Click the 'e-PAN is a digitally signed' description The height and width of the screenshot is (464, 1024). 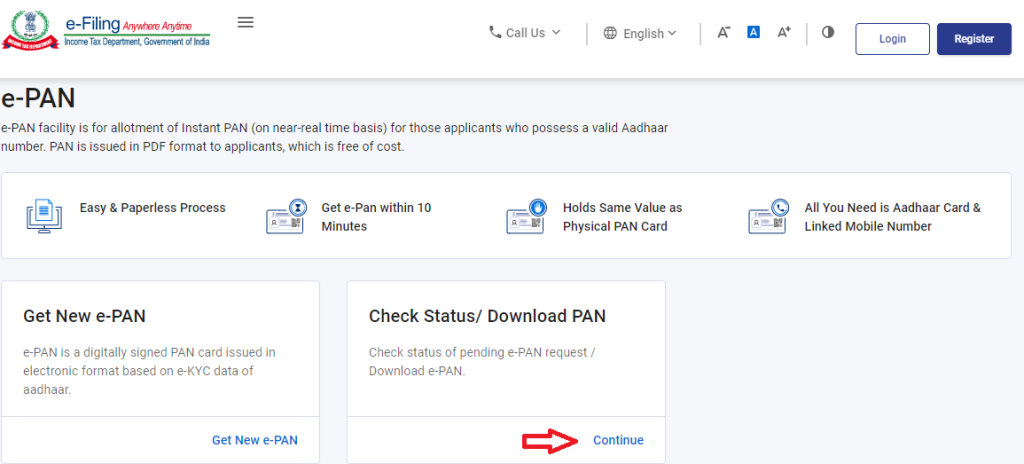pyautogui.click(x=149, y=371)
